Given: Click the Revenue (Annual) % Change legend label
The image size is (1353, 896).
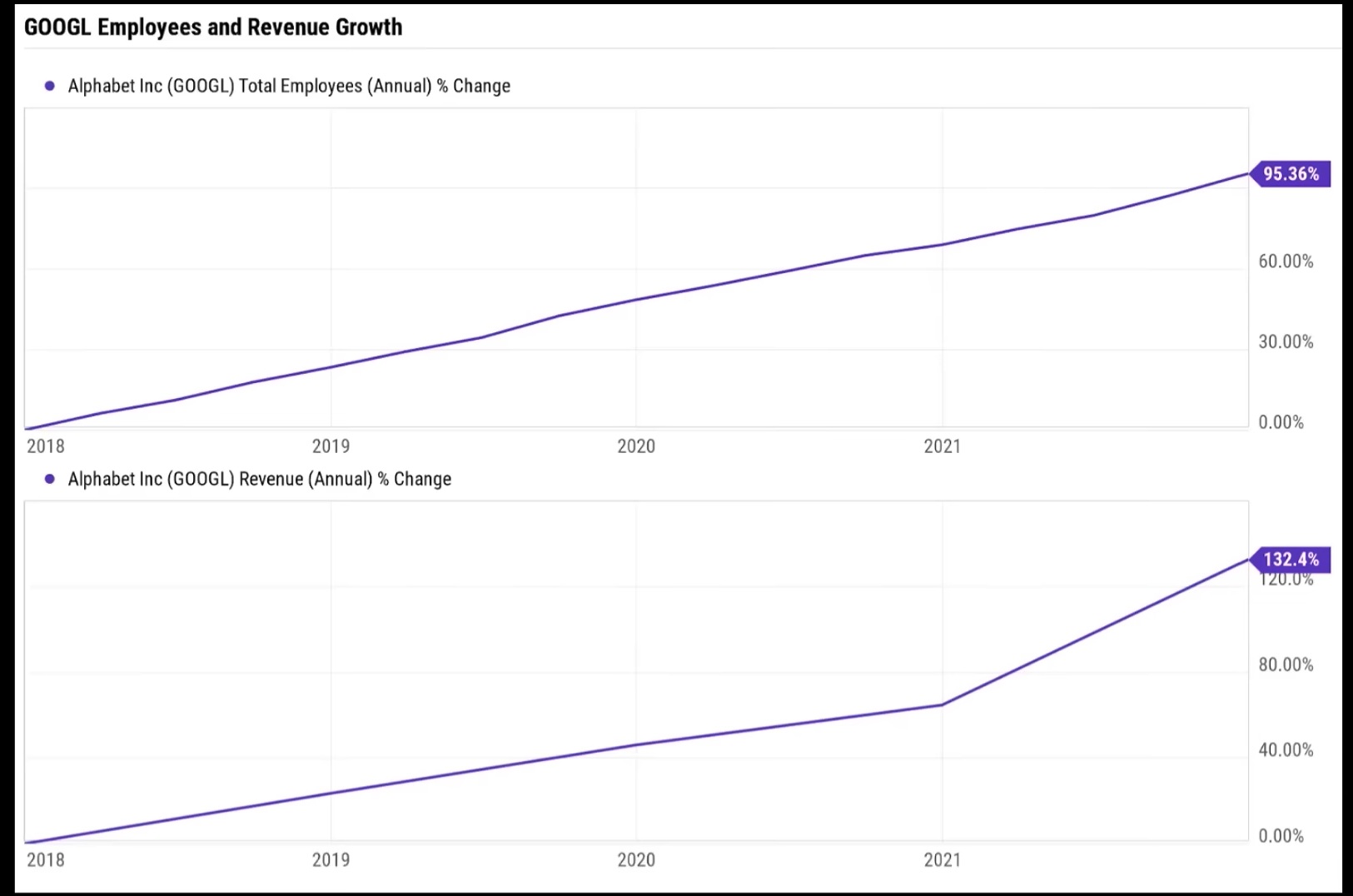Looking at the screenshot, I should (x=260, y=479).
